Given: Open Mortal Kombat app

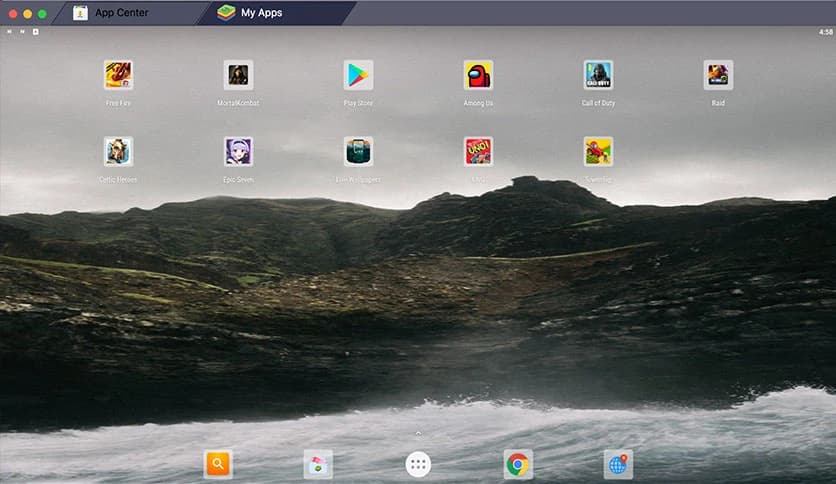Looking at the screenshot, I should point(238,75).
